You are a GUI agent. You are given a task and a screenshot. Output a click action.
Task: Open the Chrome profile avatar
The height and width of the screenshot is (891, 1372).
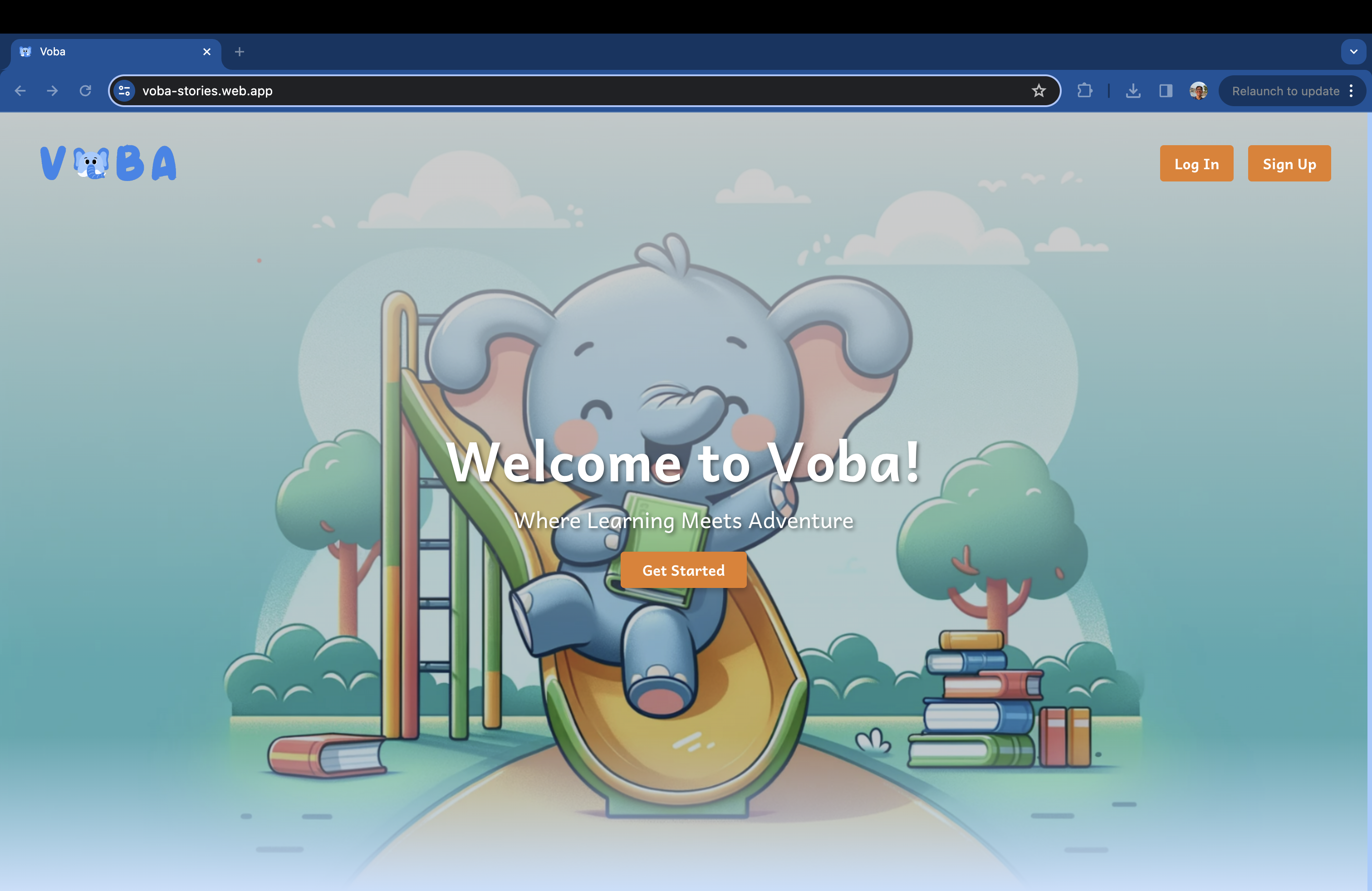(1198, 91)
